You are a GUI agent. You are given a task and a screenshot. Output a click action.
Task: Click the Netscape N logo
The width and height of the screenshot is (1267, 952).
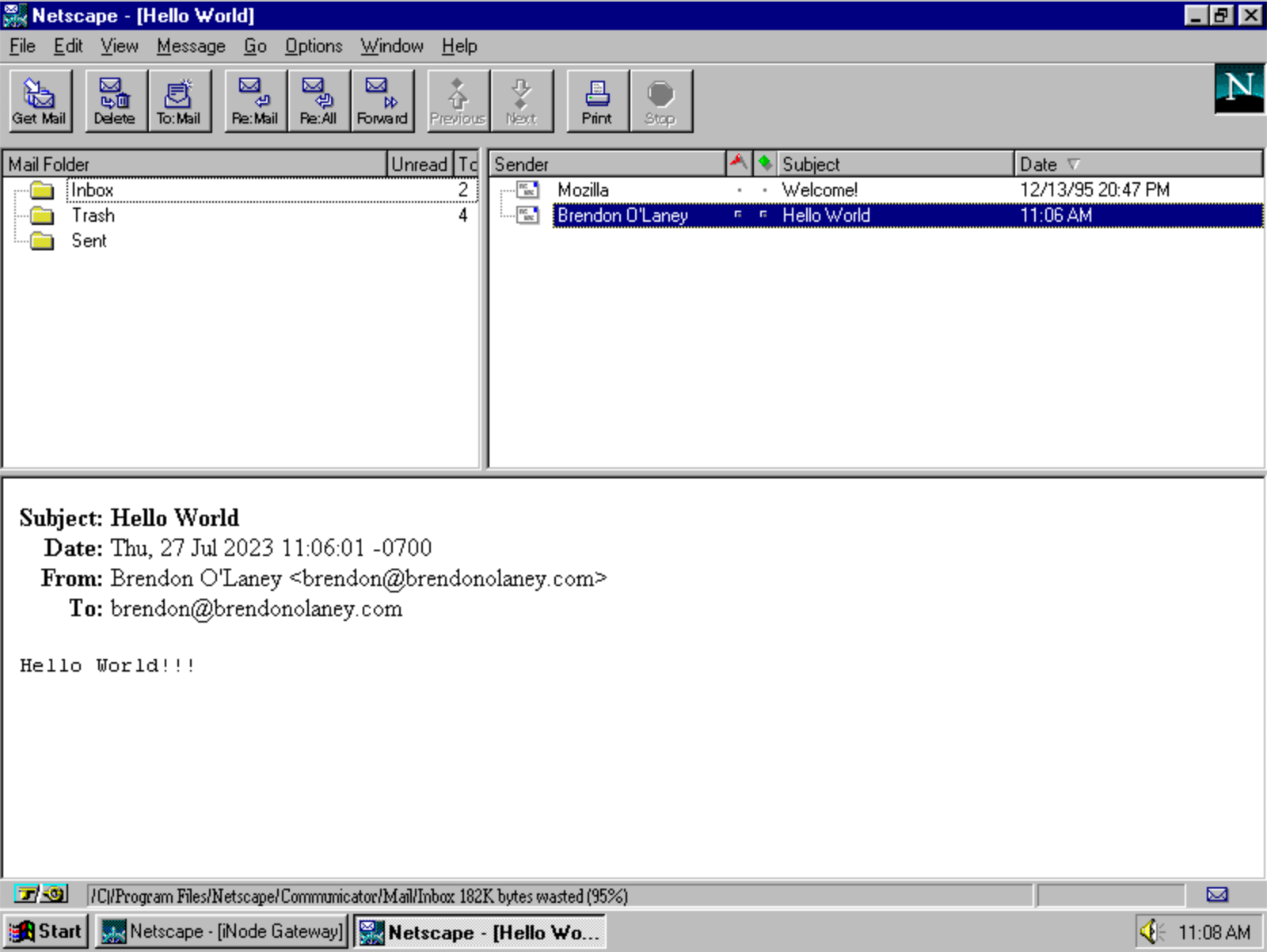(1239, 89)
